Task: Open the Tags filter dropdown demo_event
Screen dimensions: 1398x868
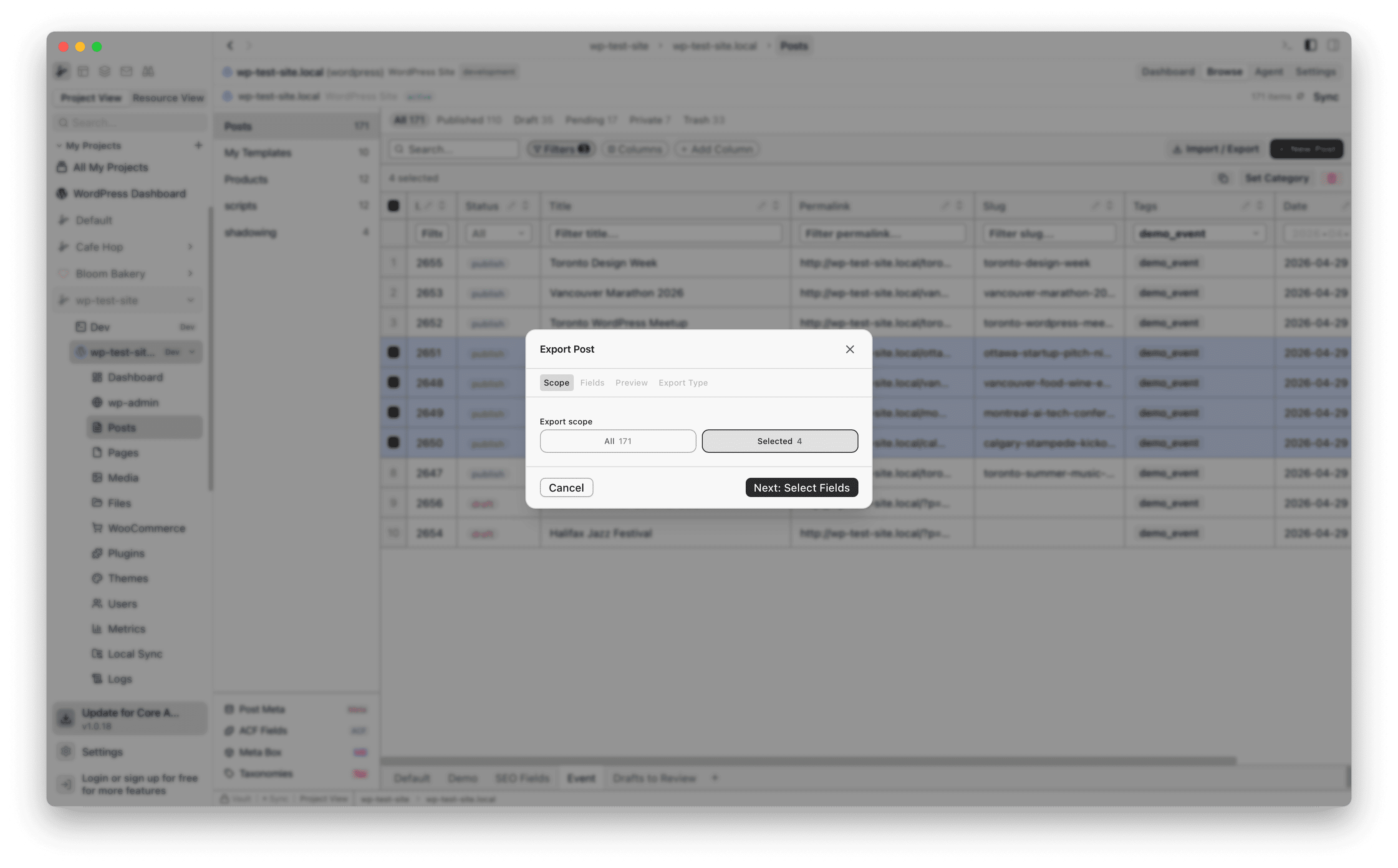Action: tap(1199, 234)
